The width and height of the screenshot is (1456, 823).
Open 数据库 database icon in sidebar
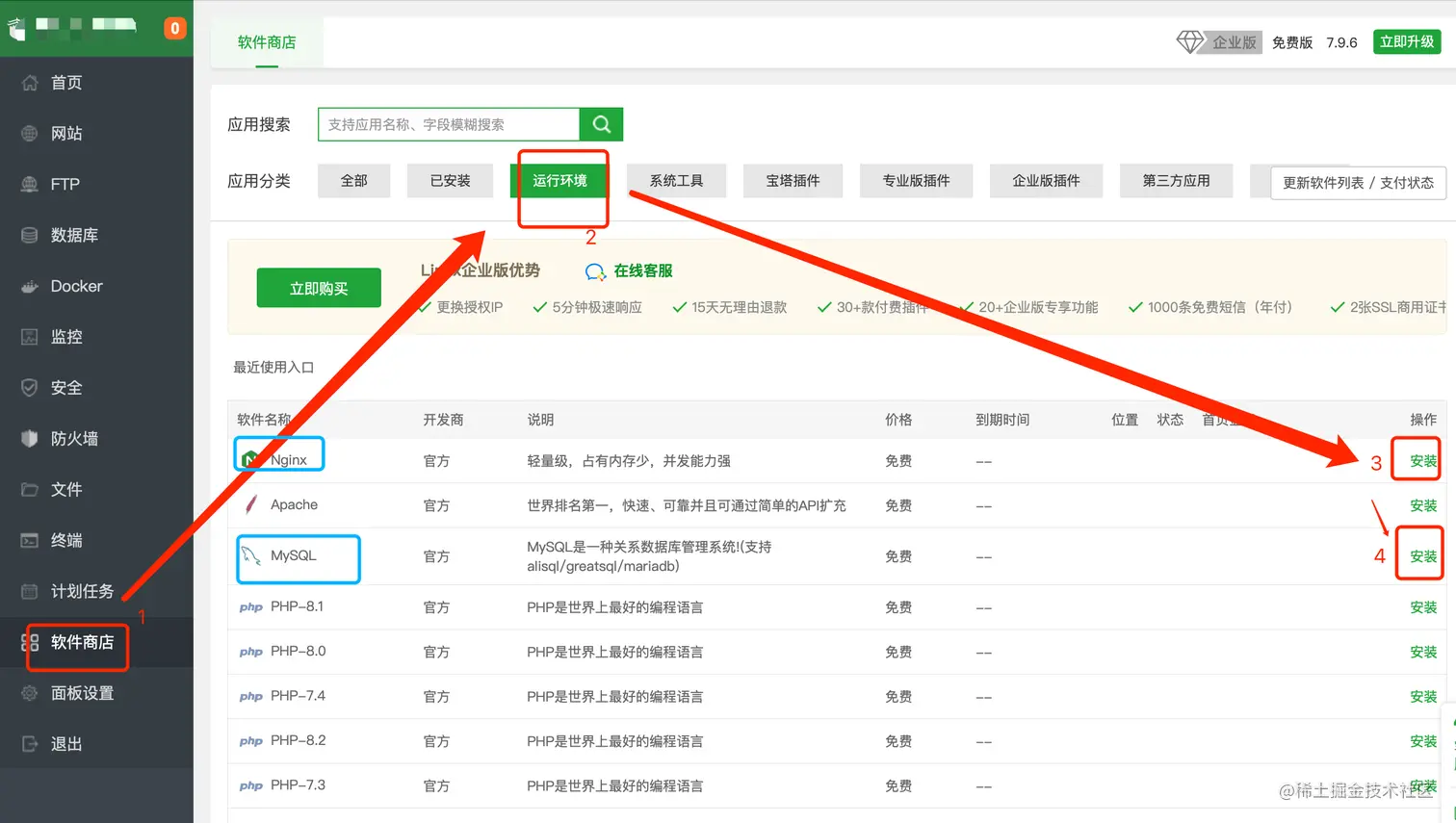(x=30, y=236)
